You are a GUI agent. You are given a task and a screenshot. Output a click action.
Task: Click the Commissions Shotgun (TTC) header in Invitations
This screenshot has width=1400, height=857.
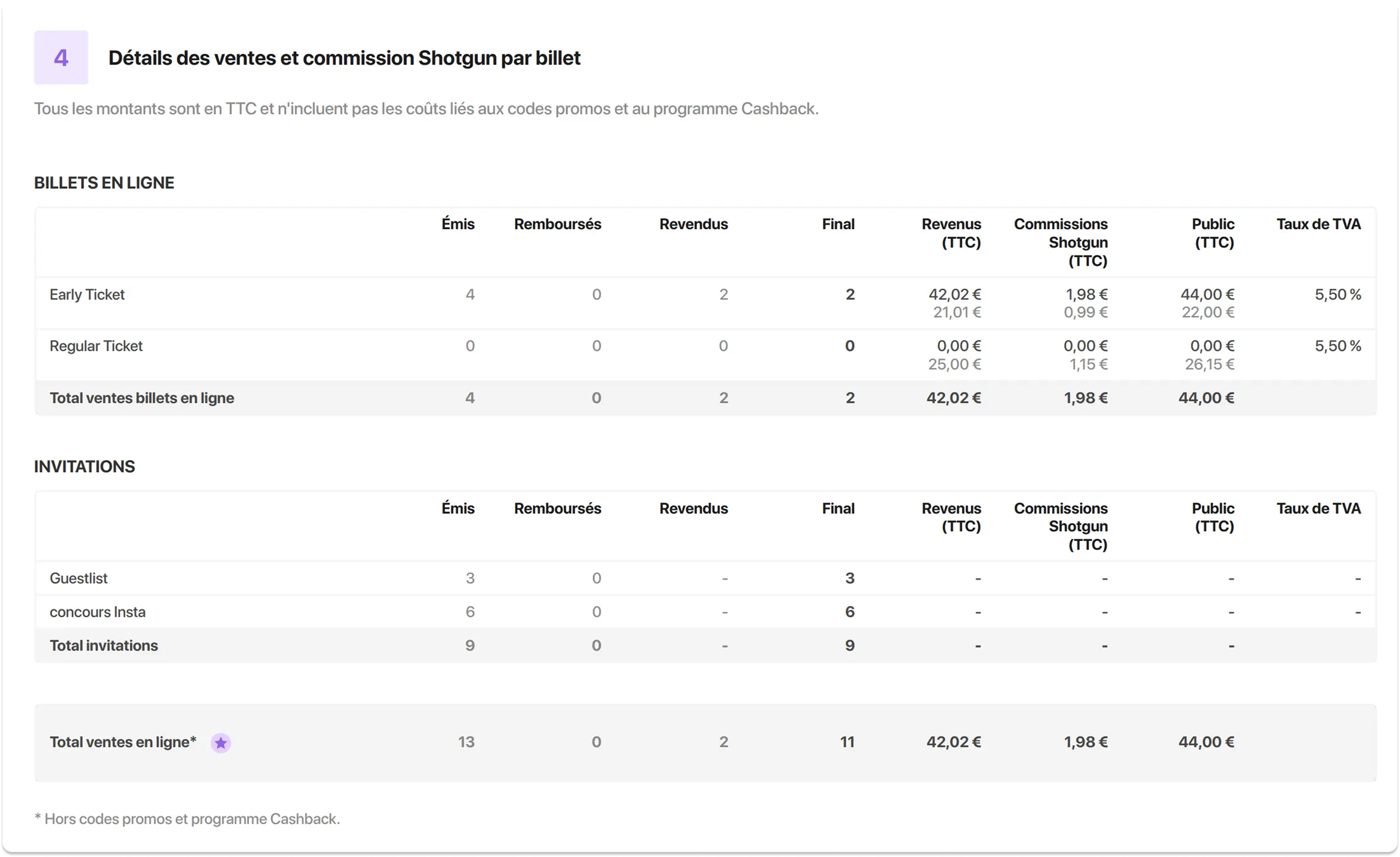[1061, 526]
